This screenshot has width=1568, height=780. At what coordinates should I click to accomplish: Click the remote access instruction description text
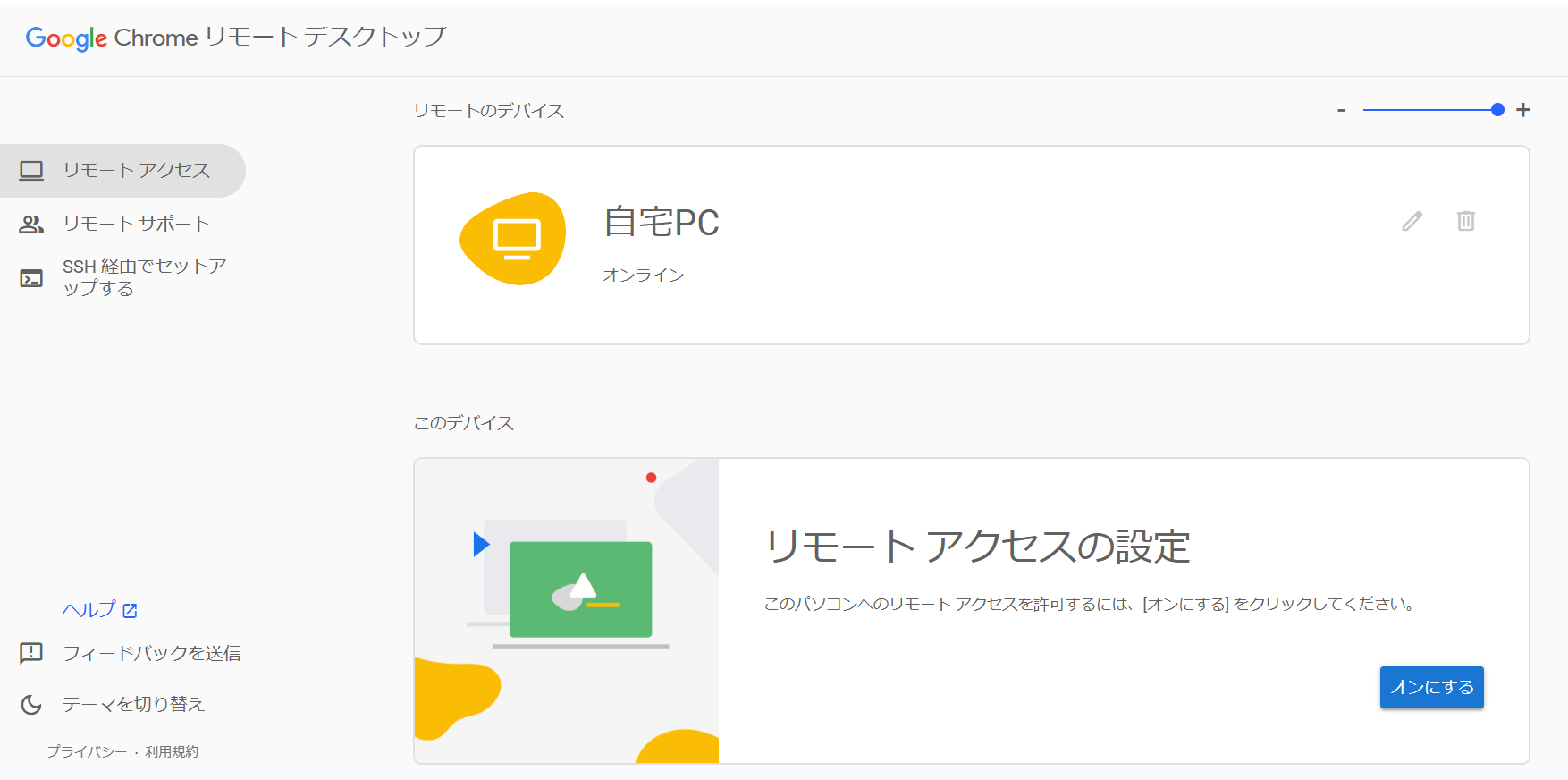coord(1091,604)
